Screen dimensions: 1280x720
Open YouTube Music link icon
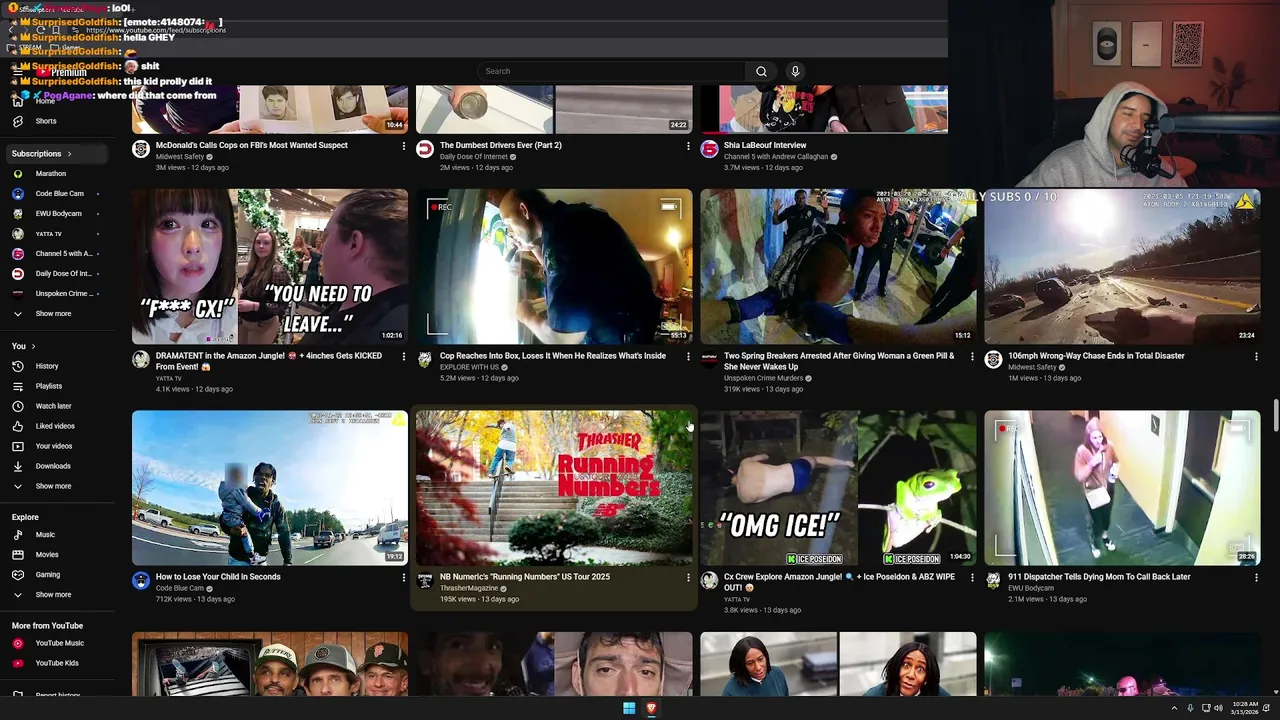(x=17, y=643)
